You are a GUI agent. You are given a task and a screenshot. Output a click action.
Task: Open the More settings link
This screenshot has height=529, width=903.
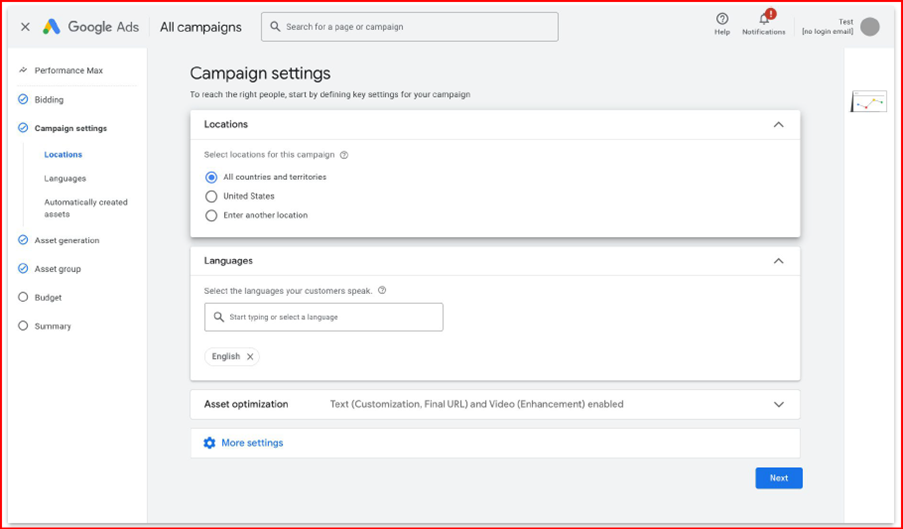point(252,443)
